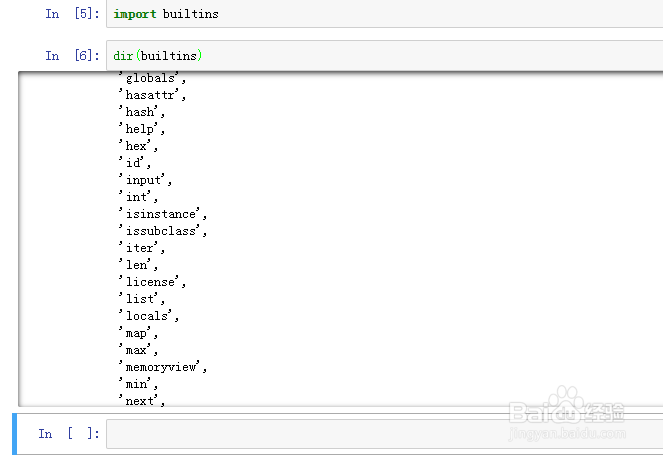Click the empty input cell at bottom
The width and height of the screenshot is (663, 457).
384,434
